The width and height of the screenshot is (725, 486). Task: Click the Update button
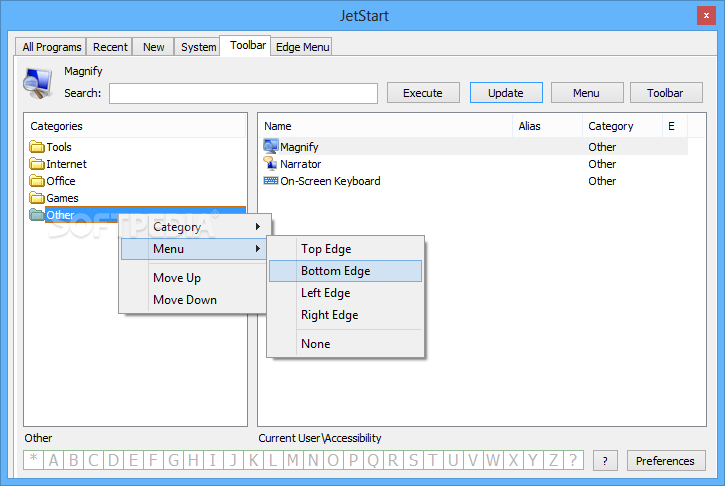(x=506, y=93)
